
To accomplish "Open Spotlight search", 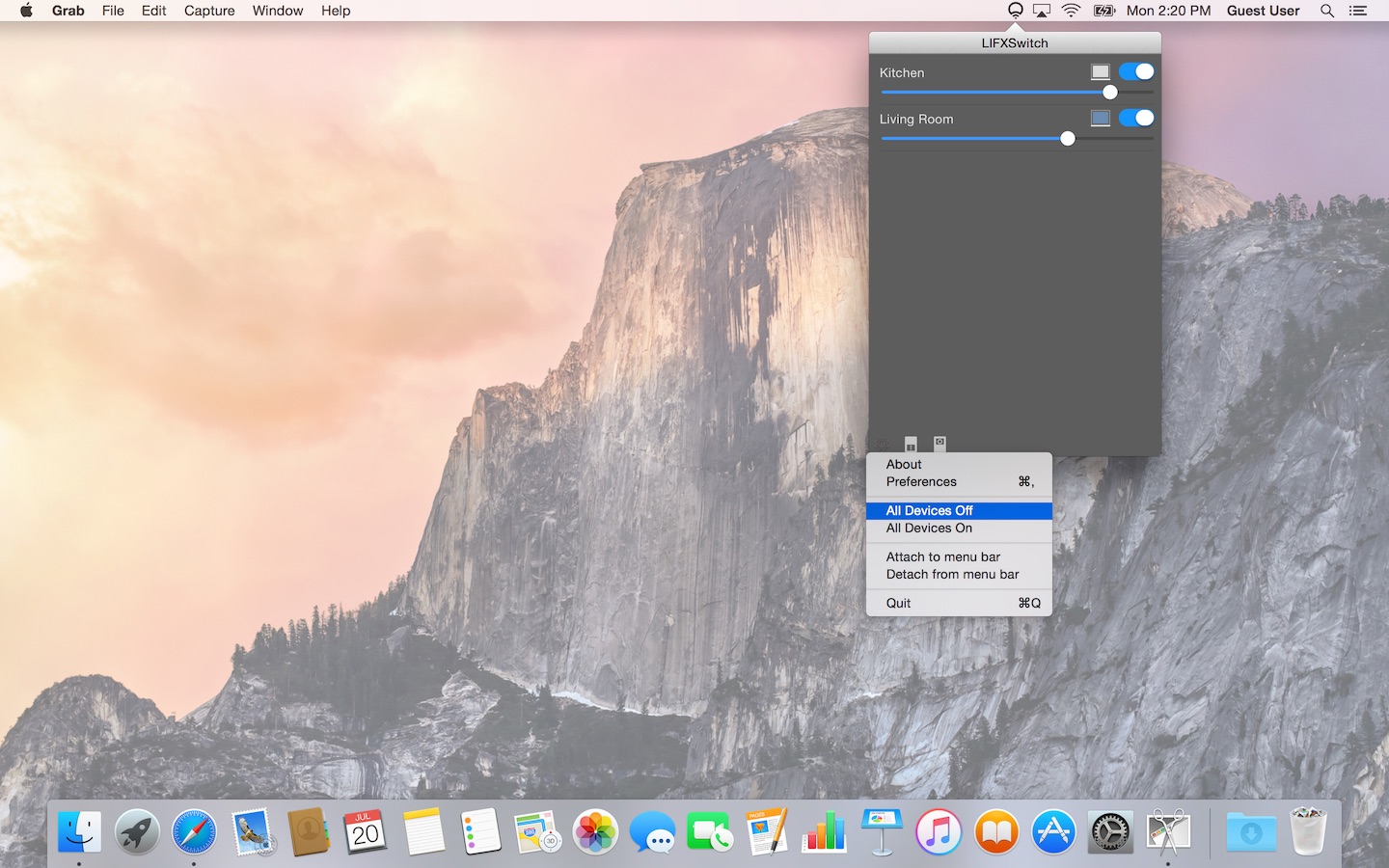I will (1327, 11).
